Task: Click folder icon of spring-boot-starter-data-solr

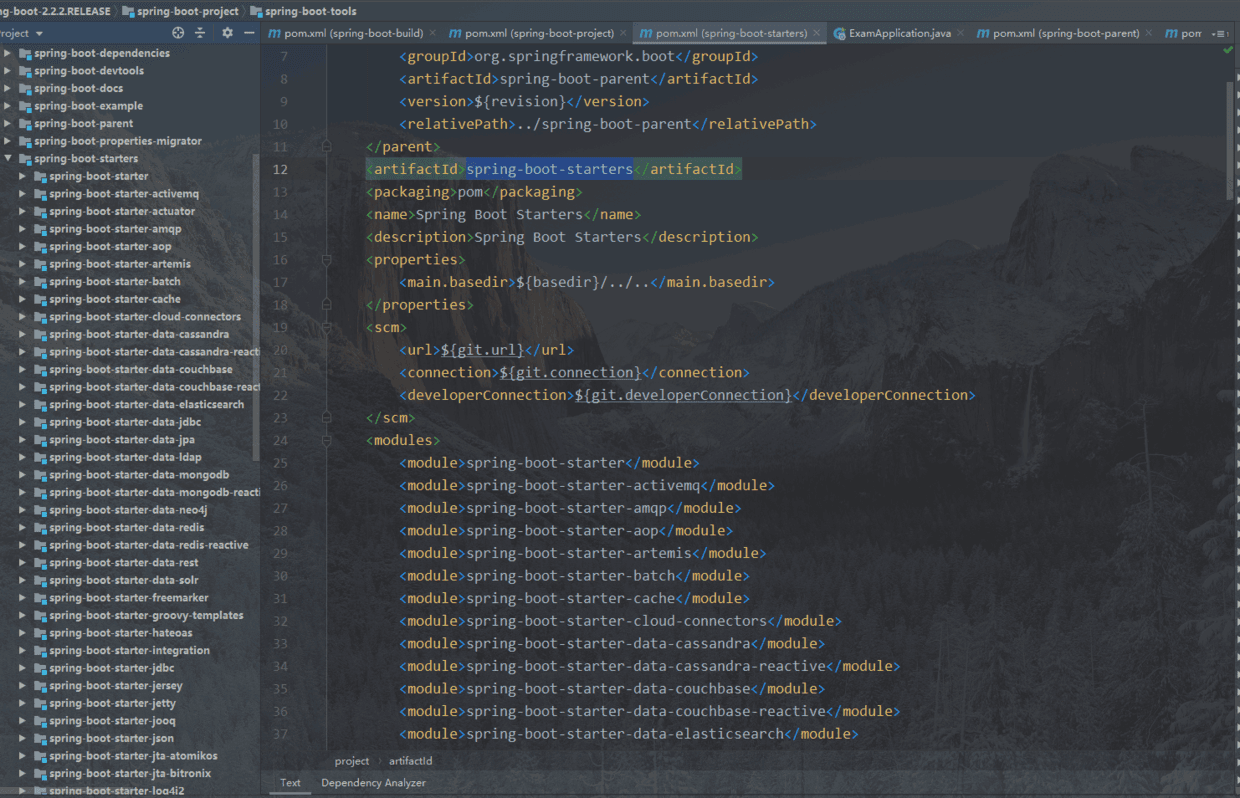Action: click(x=40, y=580)
